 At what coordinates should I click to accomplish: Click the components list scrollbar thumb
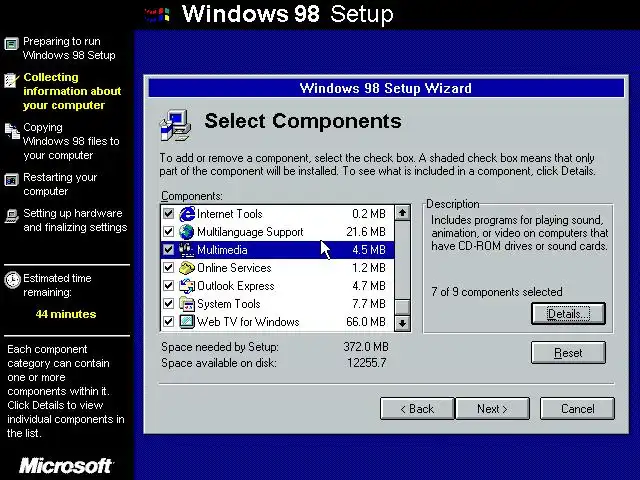pyautogui.click(x=402, y=307)
